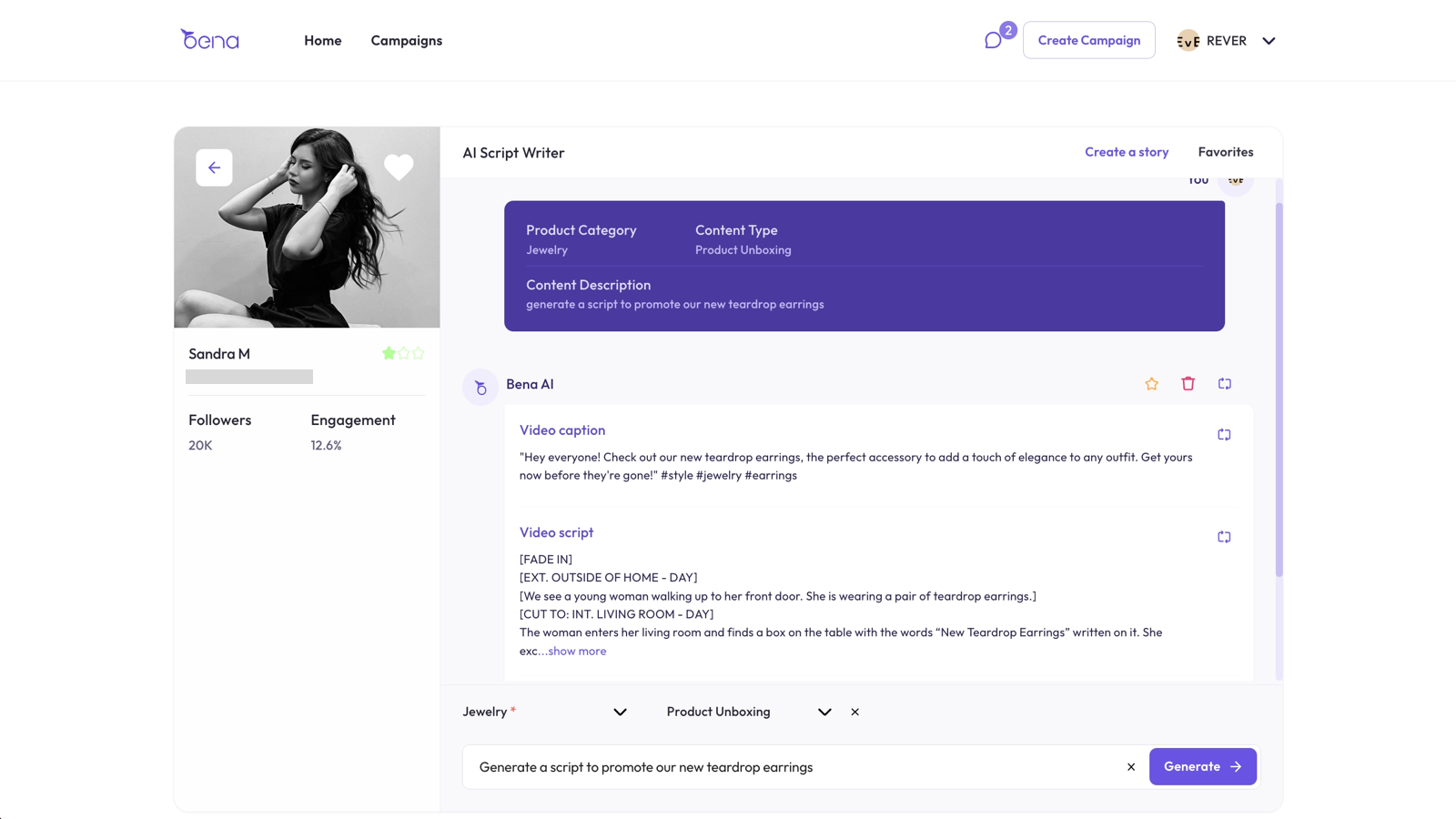Click the star rating for Sandra M

point(403,353)
